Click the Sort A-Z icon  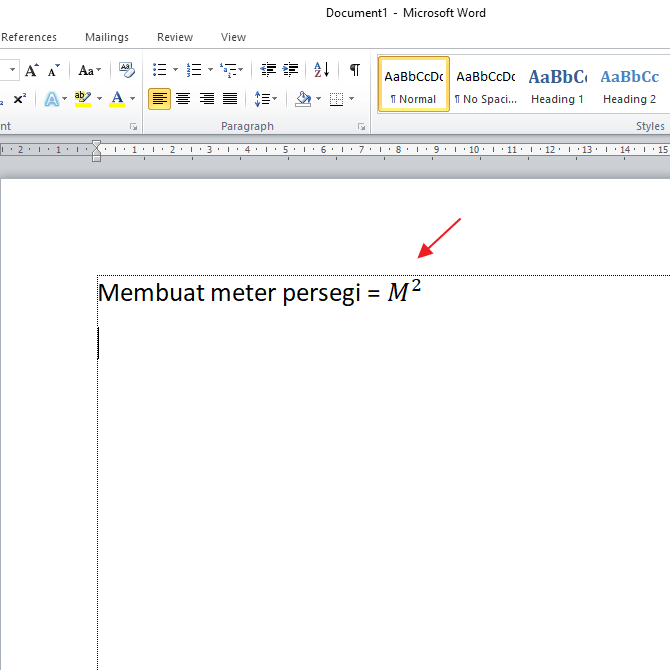(321, 70)
